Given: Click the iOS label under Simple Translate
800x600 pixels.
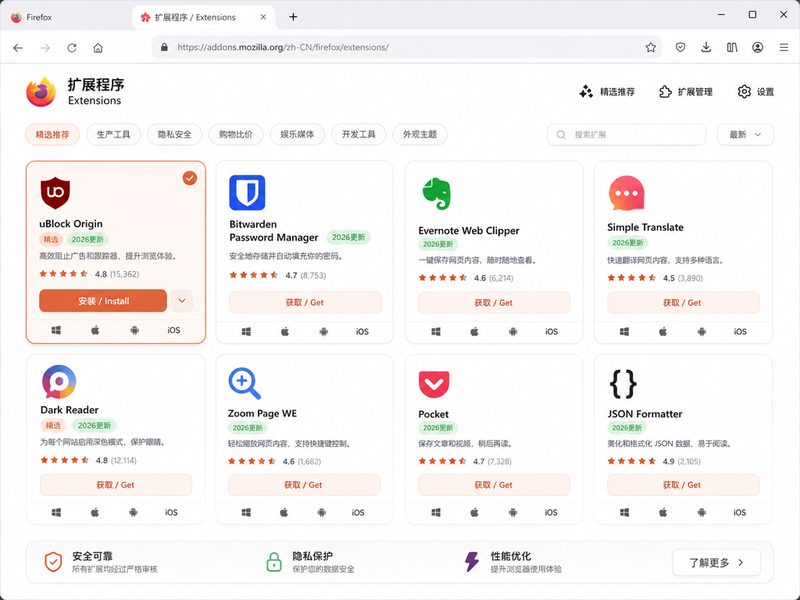Looking at the screenshot, I should [x=740, y=332].
